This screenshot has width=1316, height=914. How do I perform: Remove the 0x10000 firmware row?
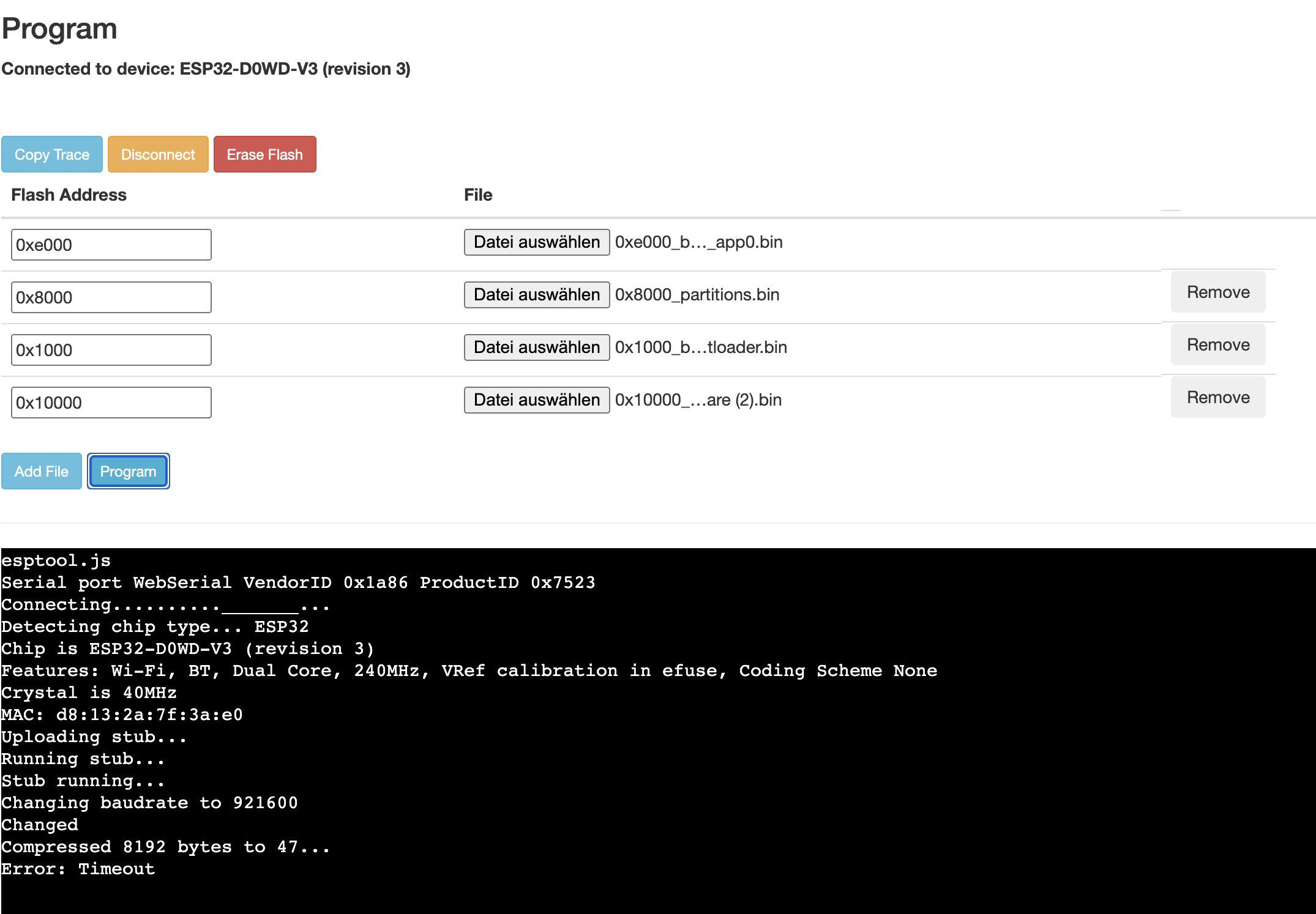(1218, 398)
